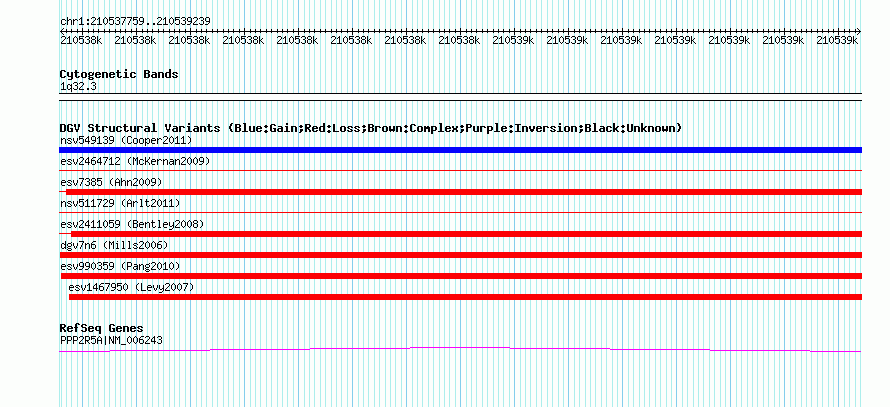Image resolution: width=890 pixels, height=407 pixels.
Task: Click the chr1:210537759..210539239 coordinate text
Action: point(136,21)
